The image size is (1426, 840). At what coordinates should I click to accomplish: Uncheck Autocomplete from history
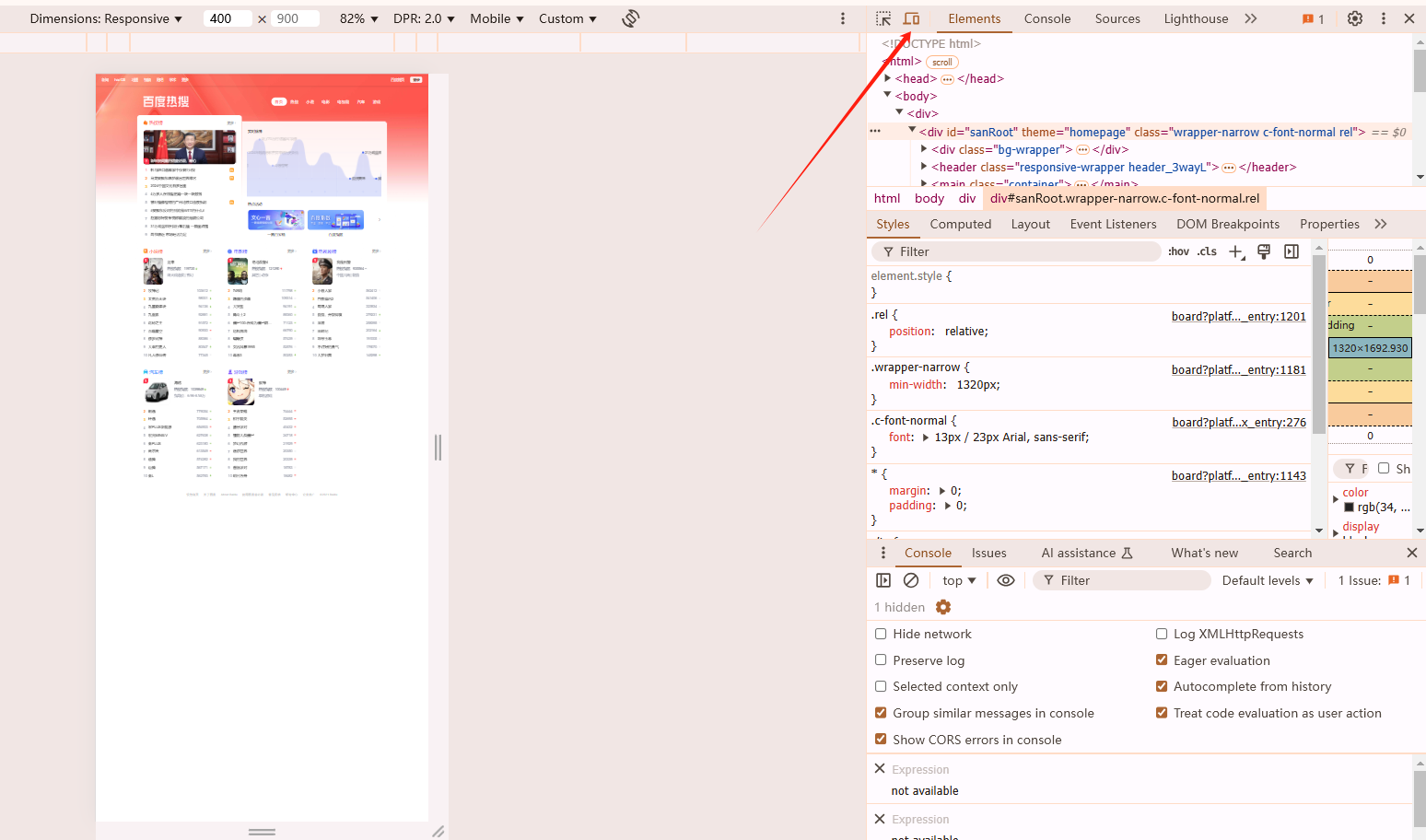[x=1162, y=686]
